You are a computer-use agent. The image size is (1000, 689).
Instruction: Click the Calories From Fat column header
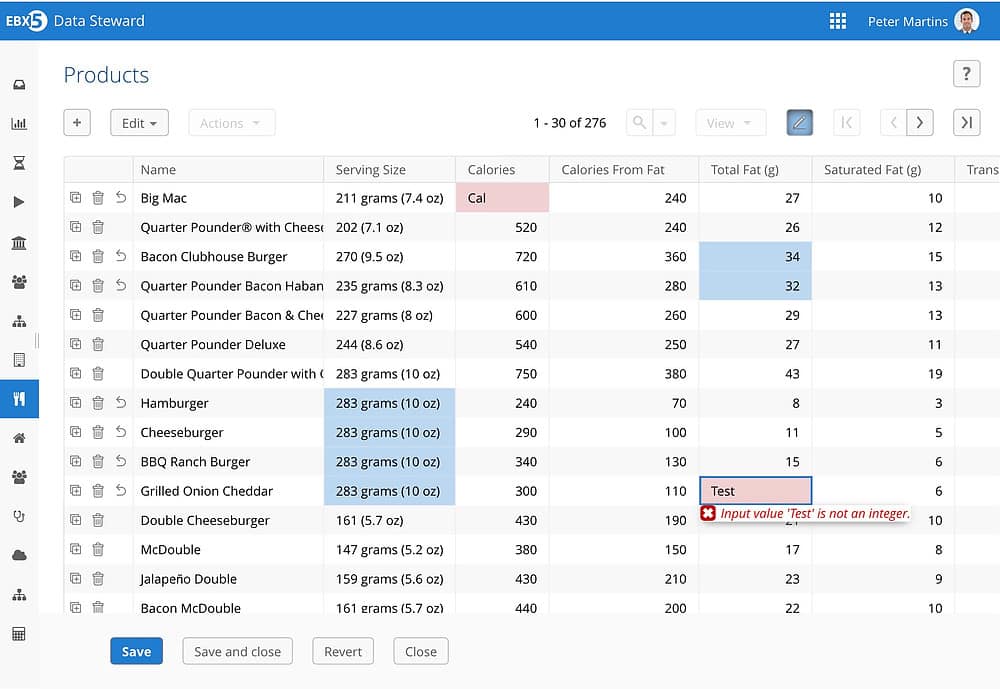(624, 170)
